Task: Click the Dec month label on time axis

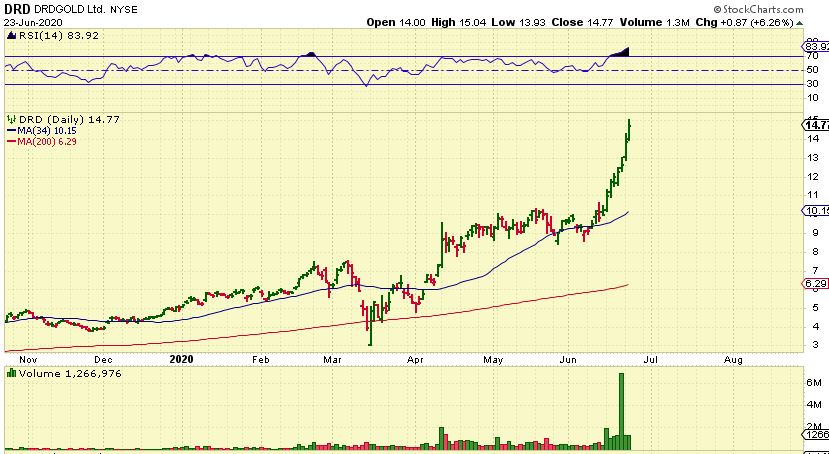Action: 103,359
